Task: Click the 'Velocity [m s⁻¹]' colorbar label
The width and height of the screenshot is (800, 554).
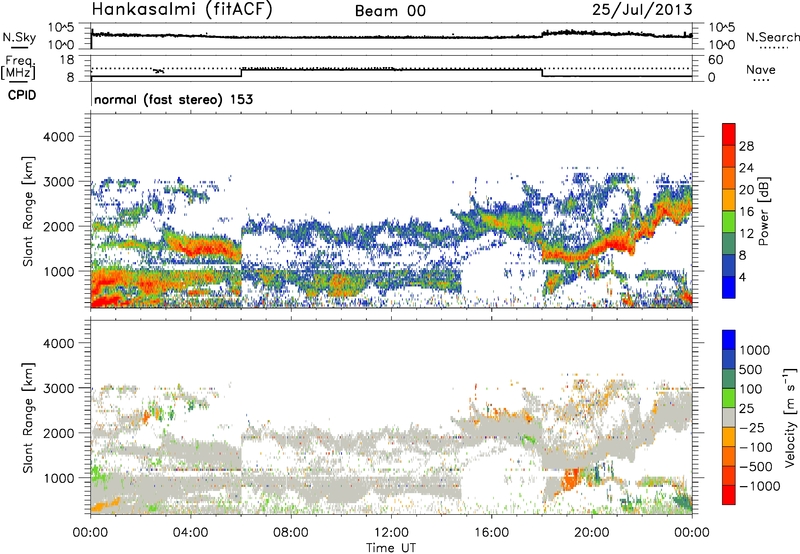Action: pos(790,416)
